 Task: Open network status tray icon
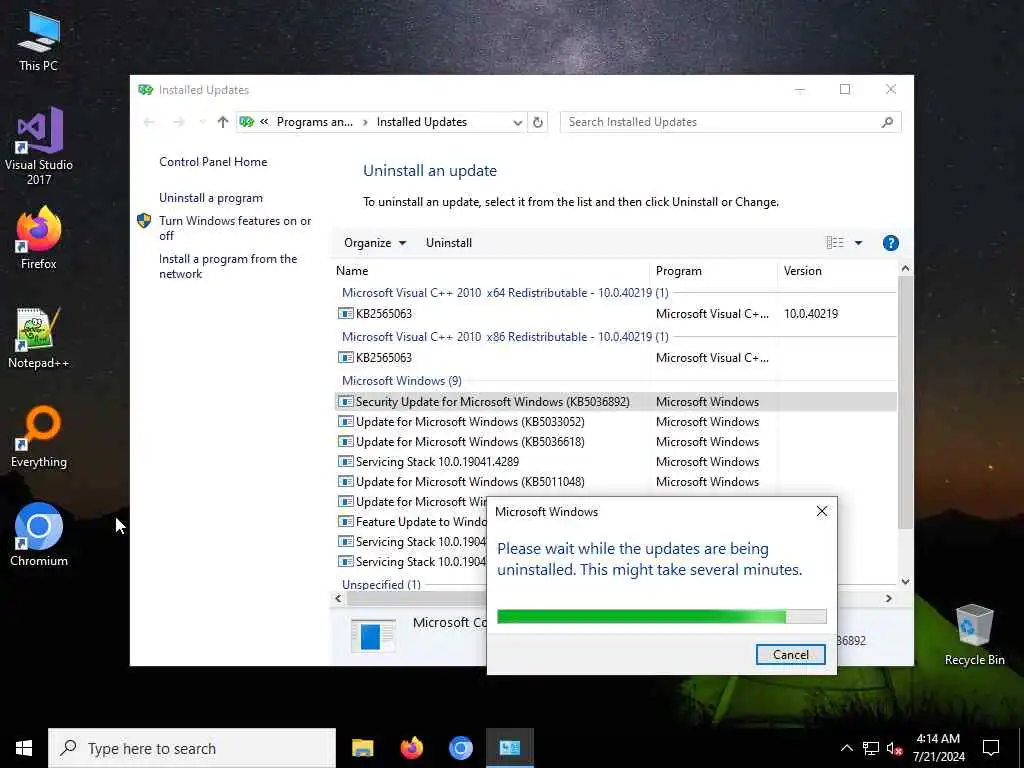pos(871,748)
